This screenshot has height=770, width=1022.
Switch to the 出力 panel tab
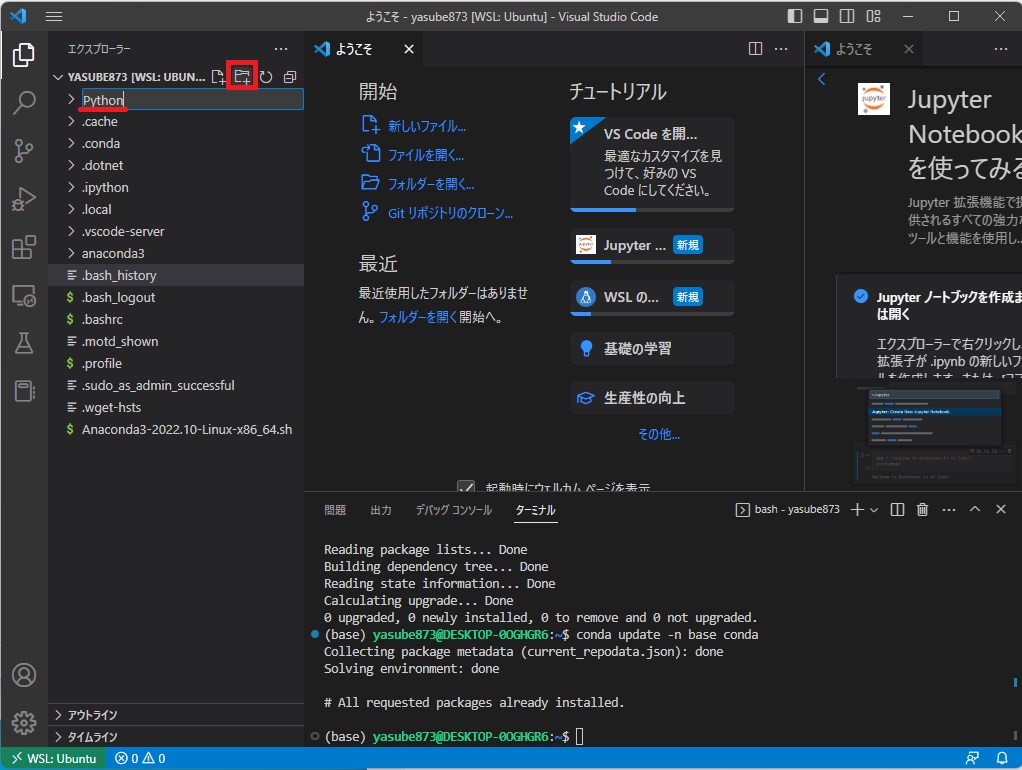381,510
